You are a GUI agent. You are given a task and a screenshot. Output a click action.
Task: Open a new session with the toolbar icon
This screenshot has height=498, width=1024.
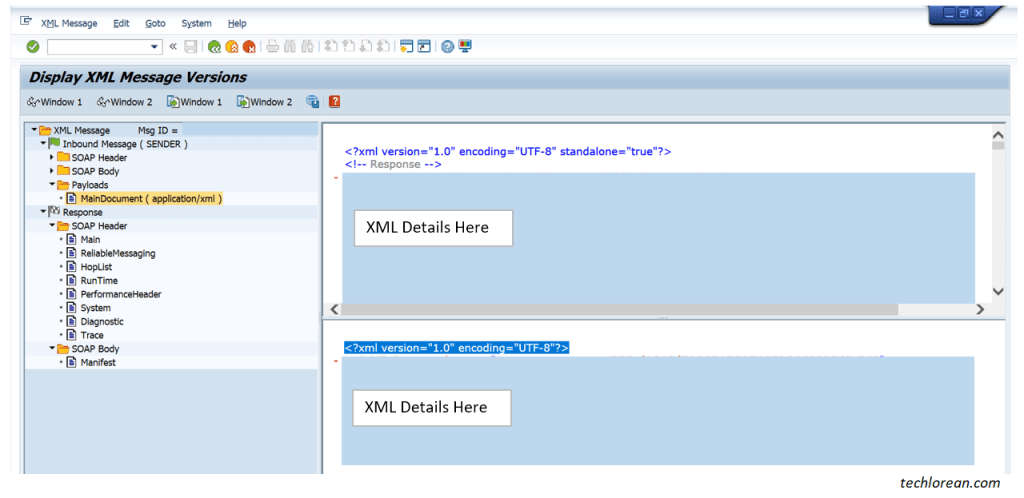pos(407,46)
